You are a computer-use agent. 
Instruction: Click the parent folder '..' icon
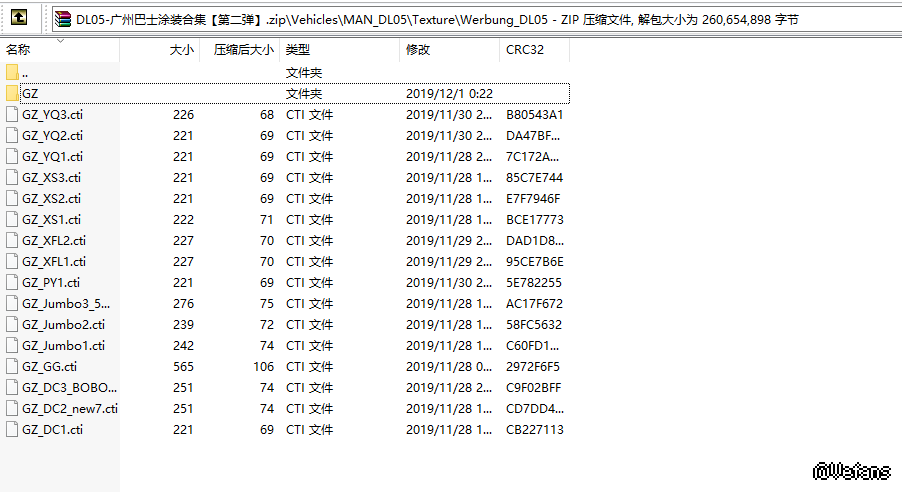(x=12, y=73)
